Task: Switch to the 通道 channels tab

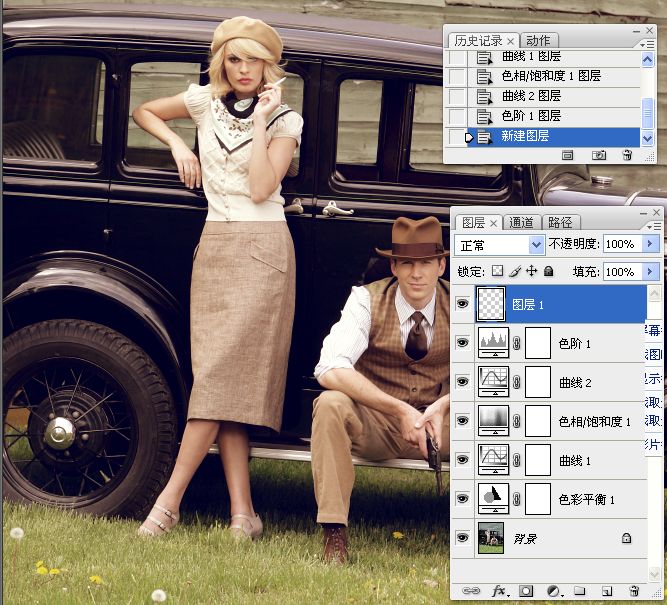Action: [522, 223]
